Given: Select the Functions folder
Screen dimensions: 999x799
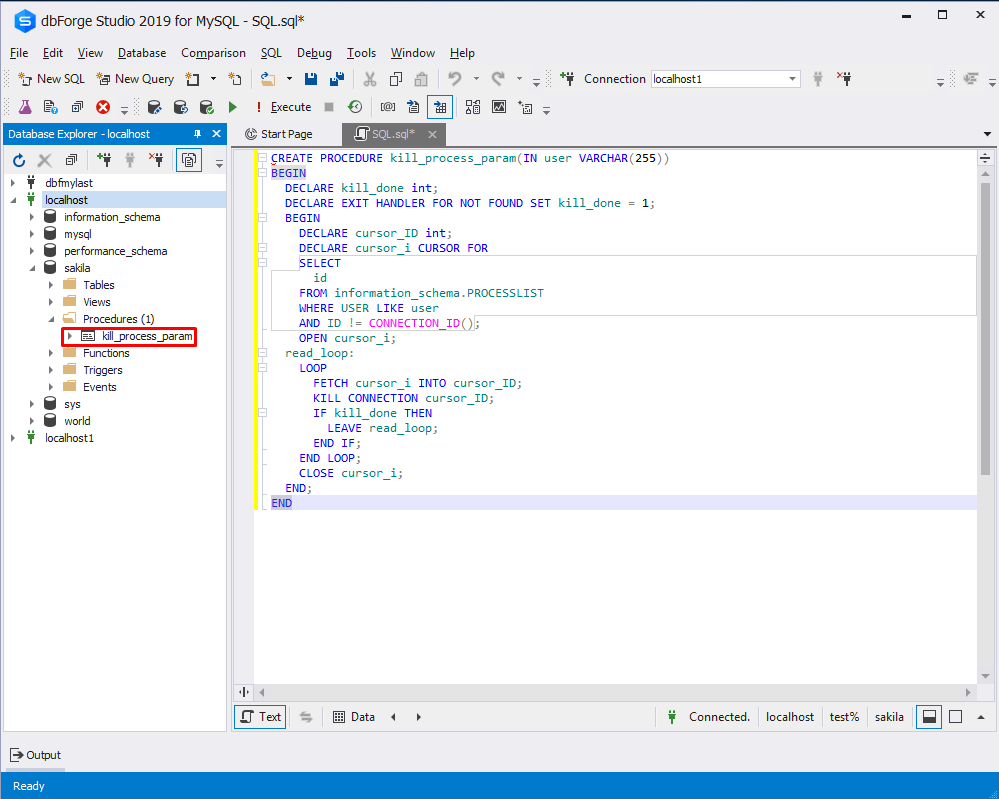Looking at the screenshot, I should coord(106,353).
